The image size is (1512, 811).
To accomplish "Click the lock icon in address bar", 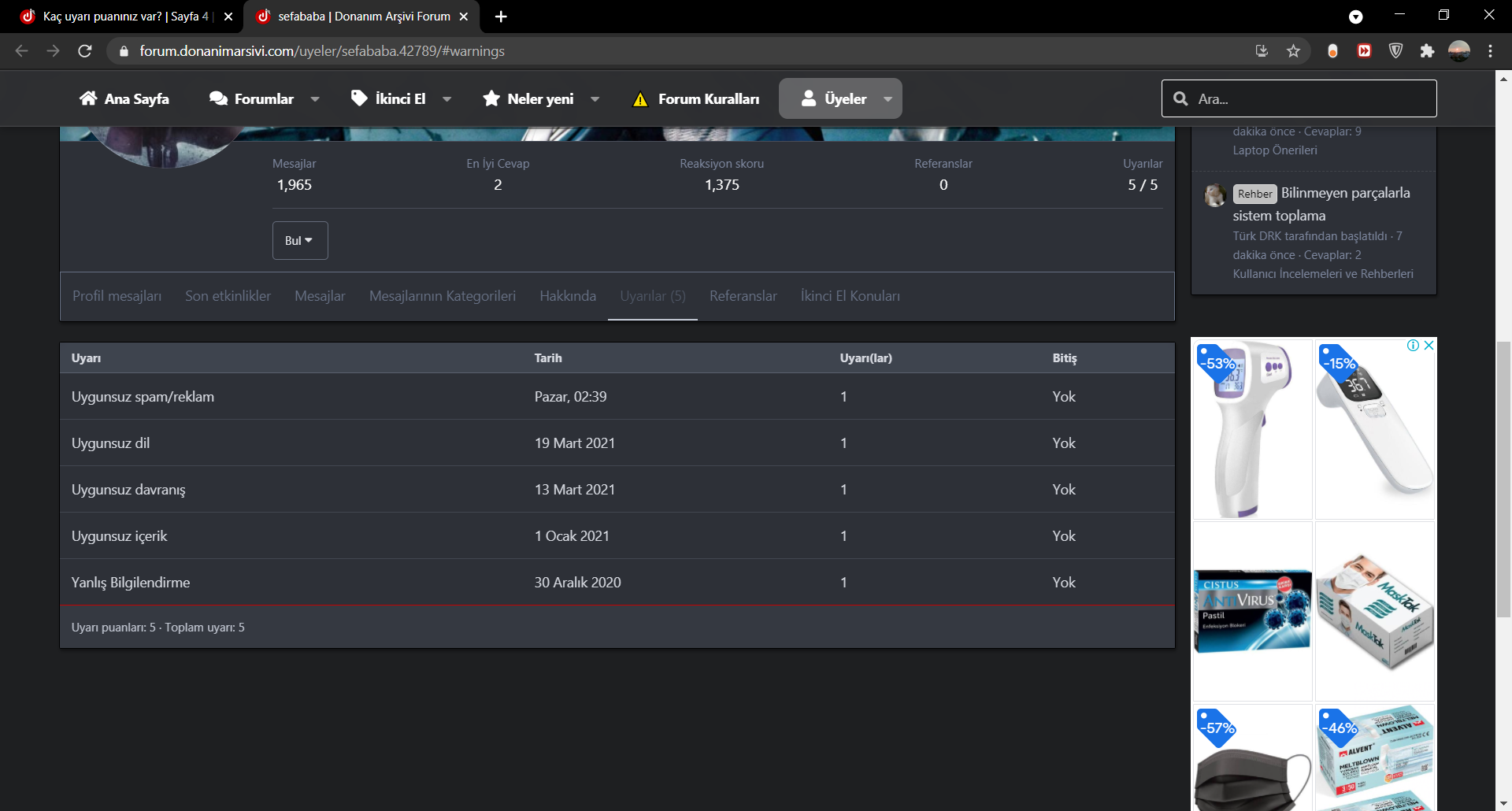I will pos(124,51).
